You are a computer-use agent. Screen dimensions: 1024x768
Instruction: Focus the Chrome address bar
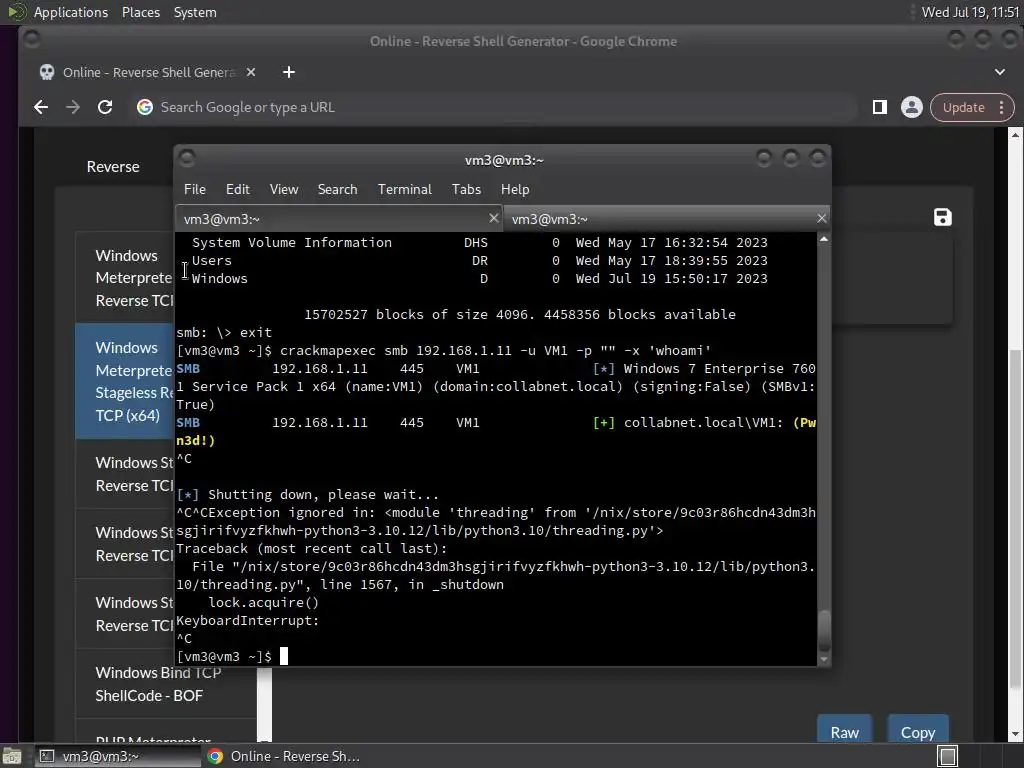[x=496, y=107]
